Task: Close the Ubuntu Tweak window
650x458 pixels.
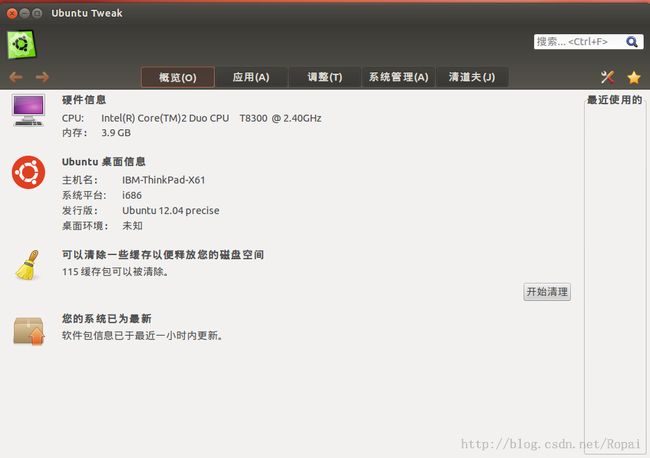Action: [x=12, y=13]
